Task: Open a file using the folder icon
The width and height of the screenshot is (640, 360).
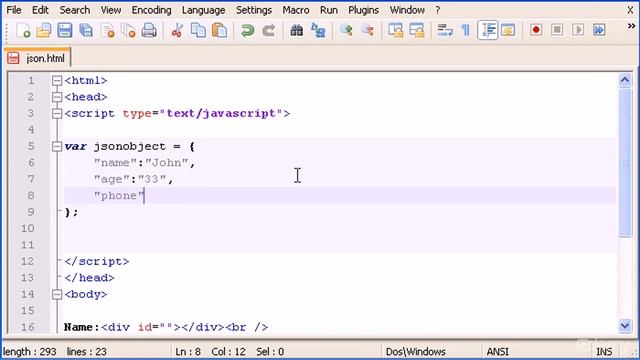Action: coord(44,31)
